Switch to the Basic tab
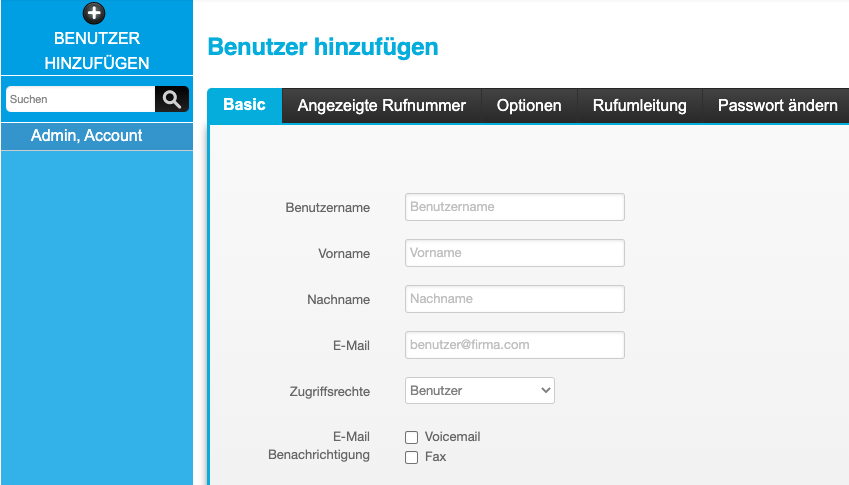The image size is (849, 485). tap(244, 105)
